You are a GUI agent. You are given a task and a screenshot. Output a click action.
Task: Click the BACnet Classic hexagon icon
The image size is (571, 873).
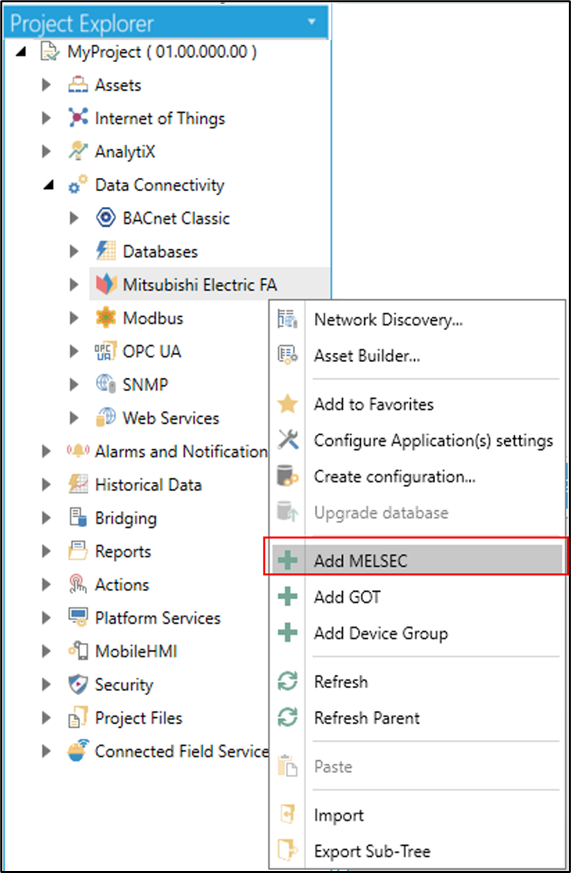tap(106, 218)
